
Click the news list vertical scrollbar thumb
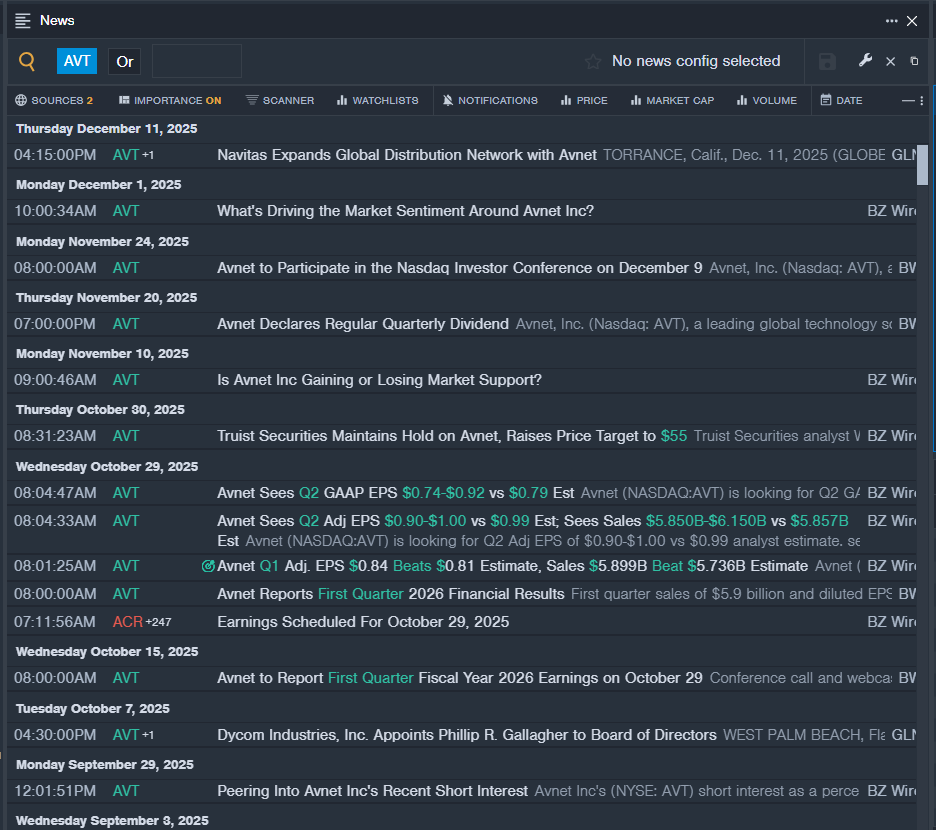[922, 165]
